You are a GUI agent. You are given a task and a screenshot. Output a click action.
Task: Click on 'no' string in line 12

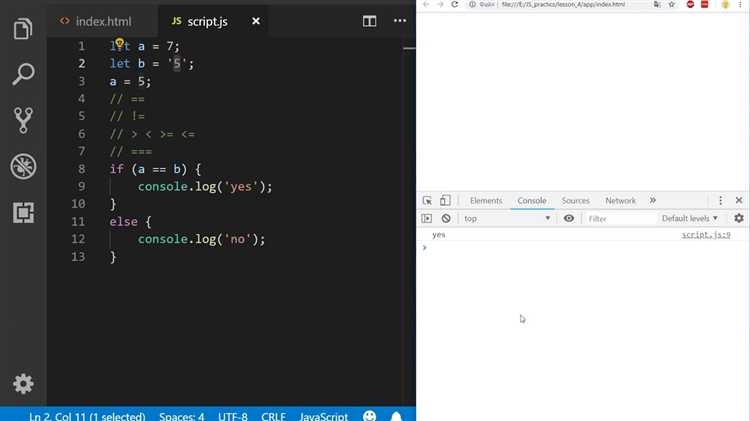click(x=238, y=239)
